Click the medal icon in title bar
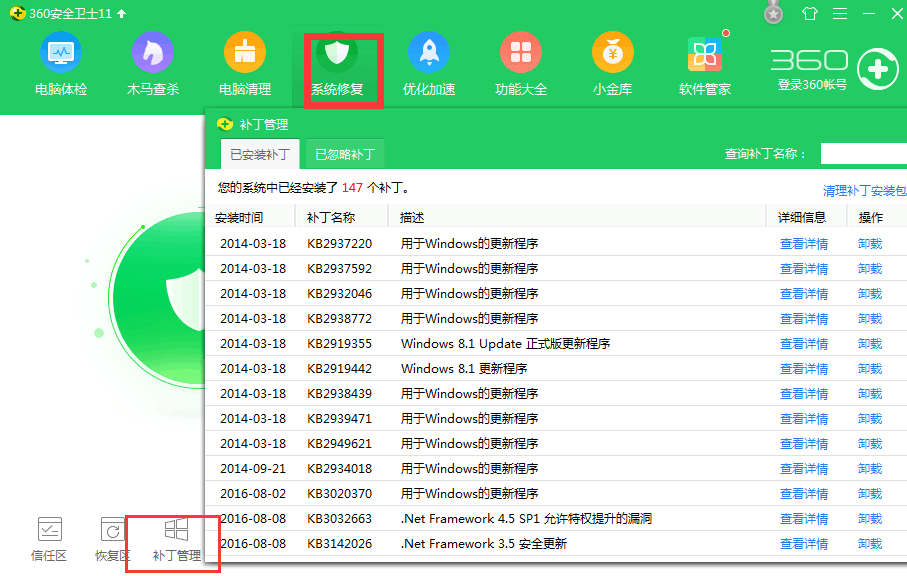The width and height of the screenshot is (907, 576). (773, 13)
